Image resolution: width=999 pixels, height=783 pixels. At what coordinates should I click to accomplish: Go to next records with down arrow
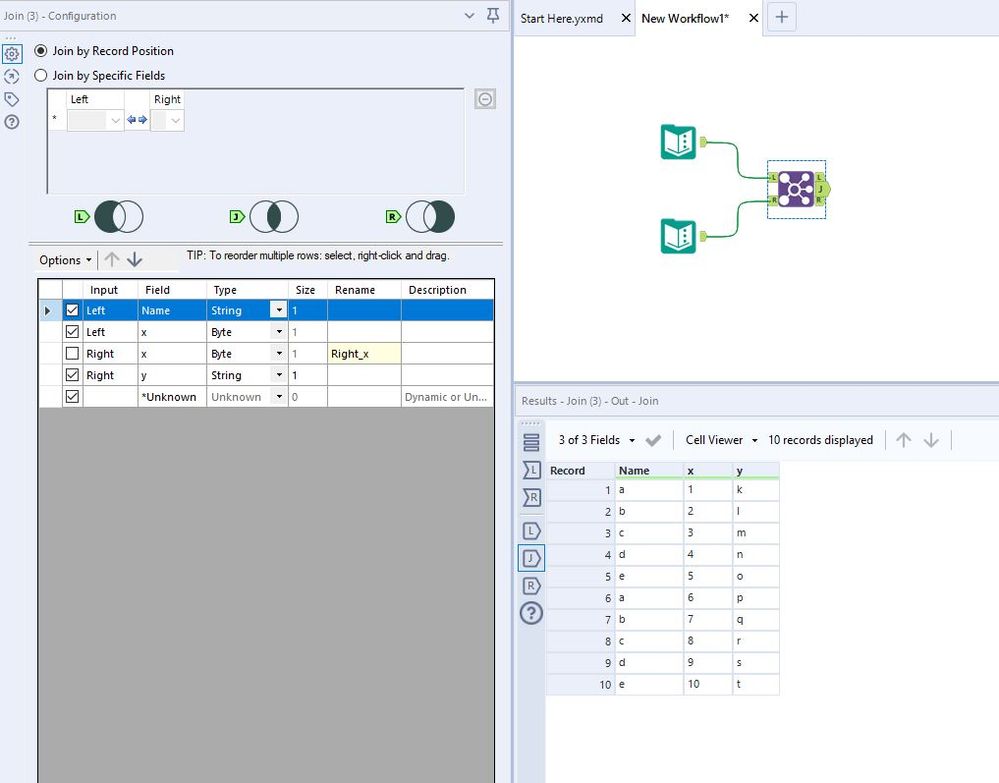click(931, 440)
